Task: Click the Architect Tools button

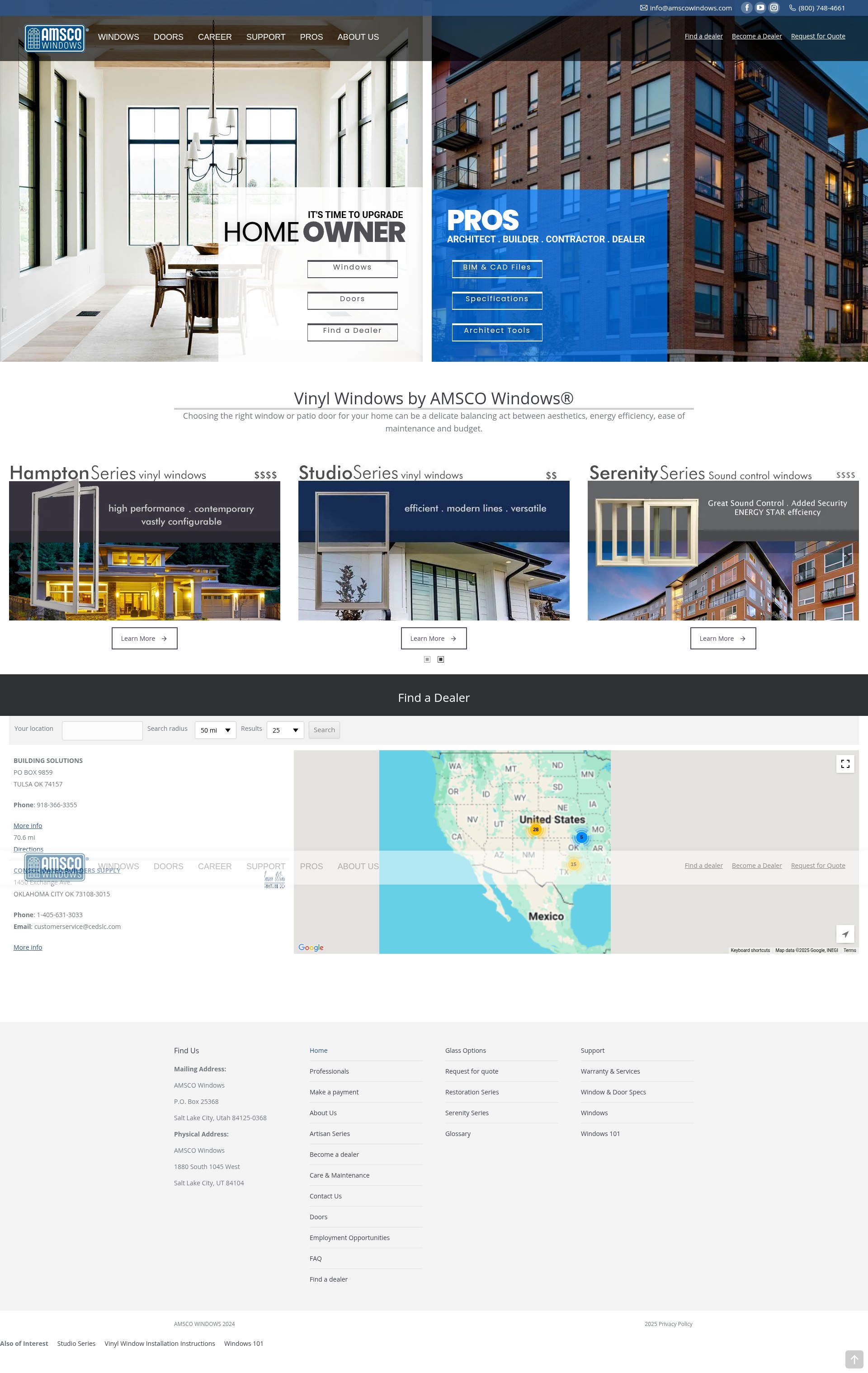Action: (497, 332)
